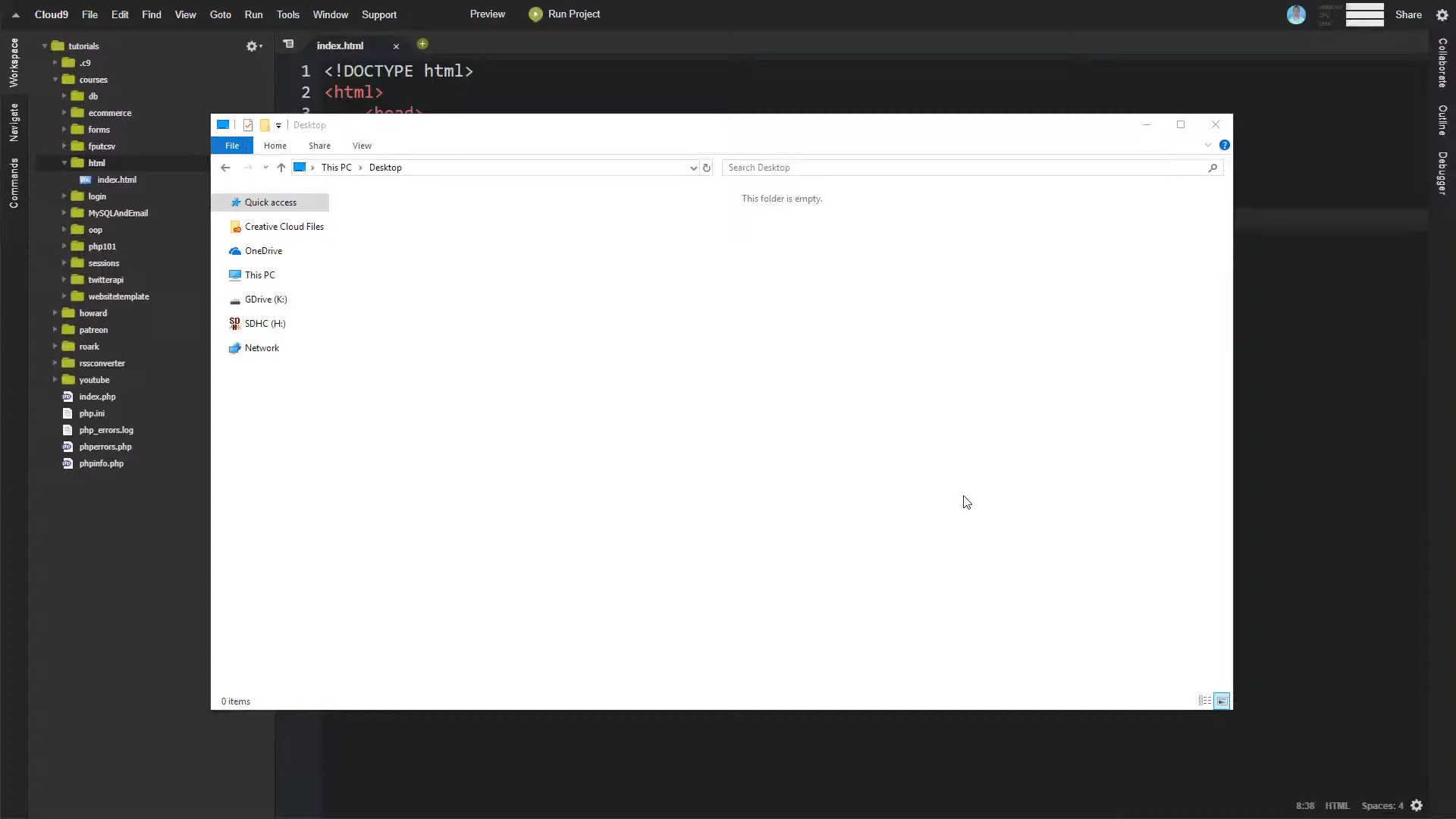Click the up-one-level arrow in Explorer
Viewport: 1456px width, 819px height.
(x=281, y=168)
